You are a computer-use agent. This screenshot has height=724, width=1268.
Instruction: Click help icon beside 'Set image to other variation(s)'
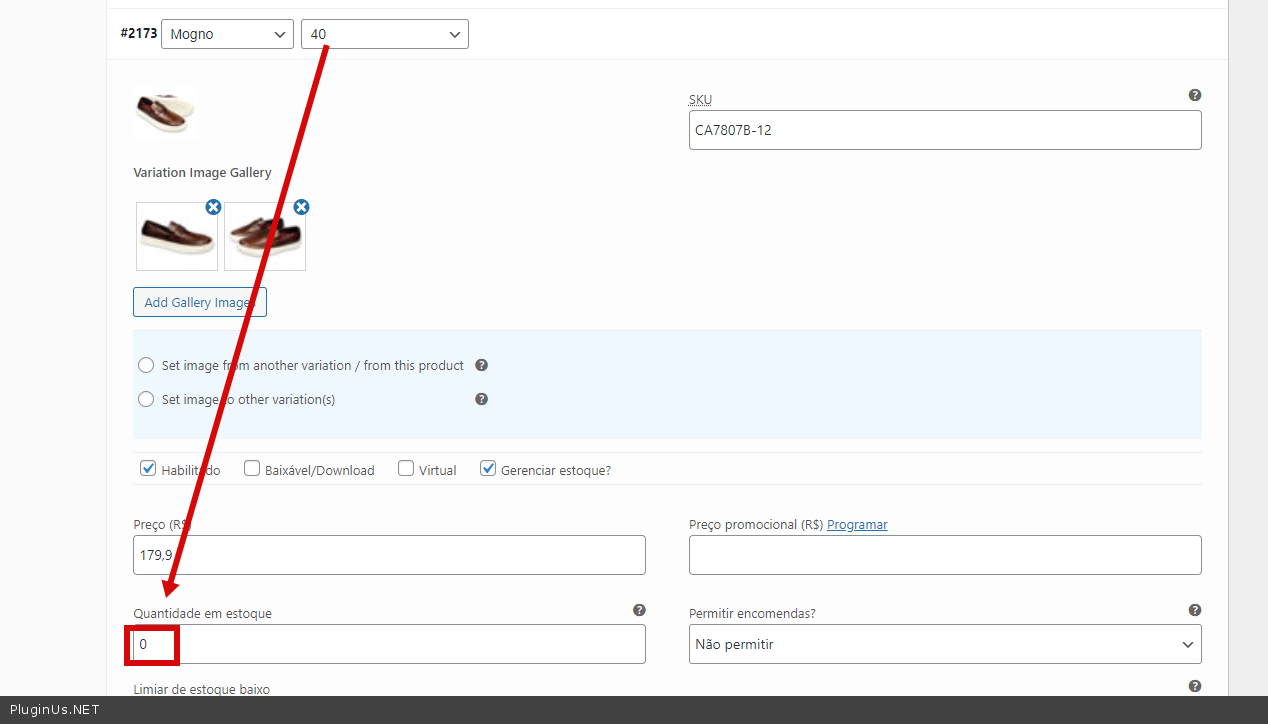[481, 399]
